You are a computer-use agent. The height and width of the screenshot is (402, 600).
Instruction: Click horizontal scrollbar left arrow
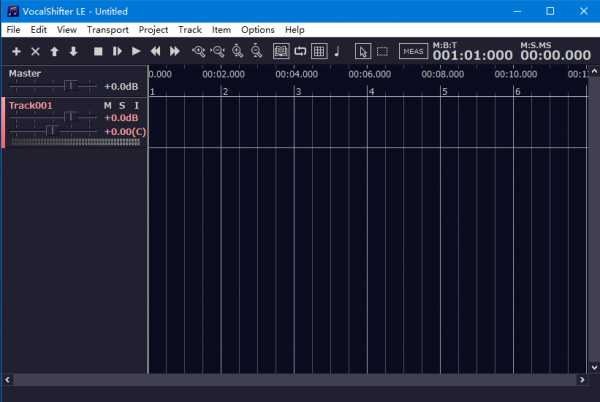7,379
